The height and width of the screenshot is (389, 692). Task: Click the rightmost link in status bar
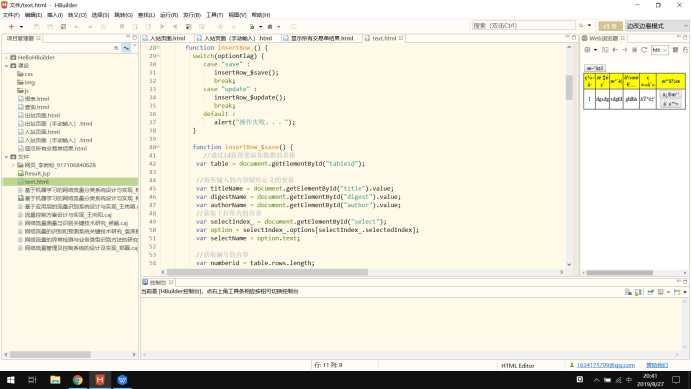coord(657,365)
